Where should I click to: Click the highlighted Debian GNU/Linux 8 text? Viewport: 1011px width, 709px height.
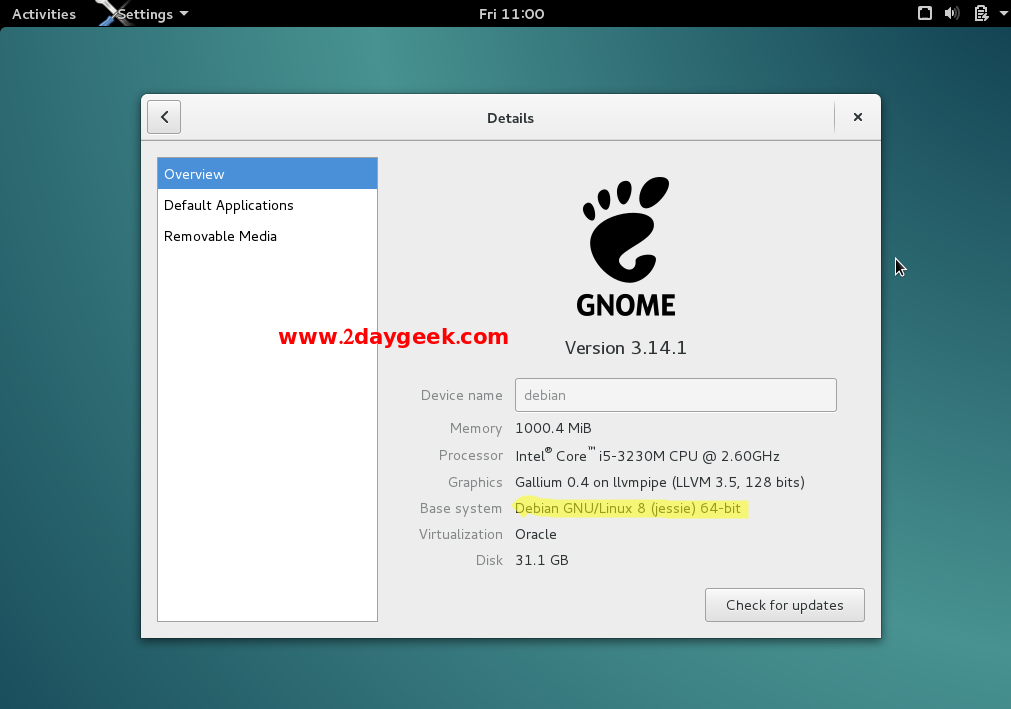click(x=627, y=508)
